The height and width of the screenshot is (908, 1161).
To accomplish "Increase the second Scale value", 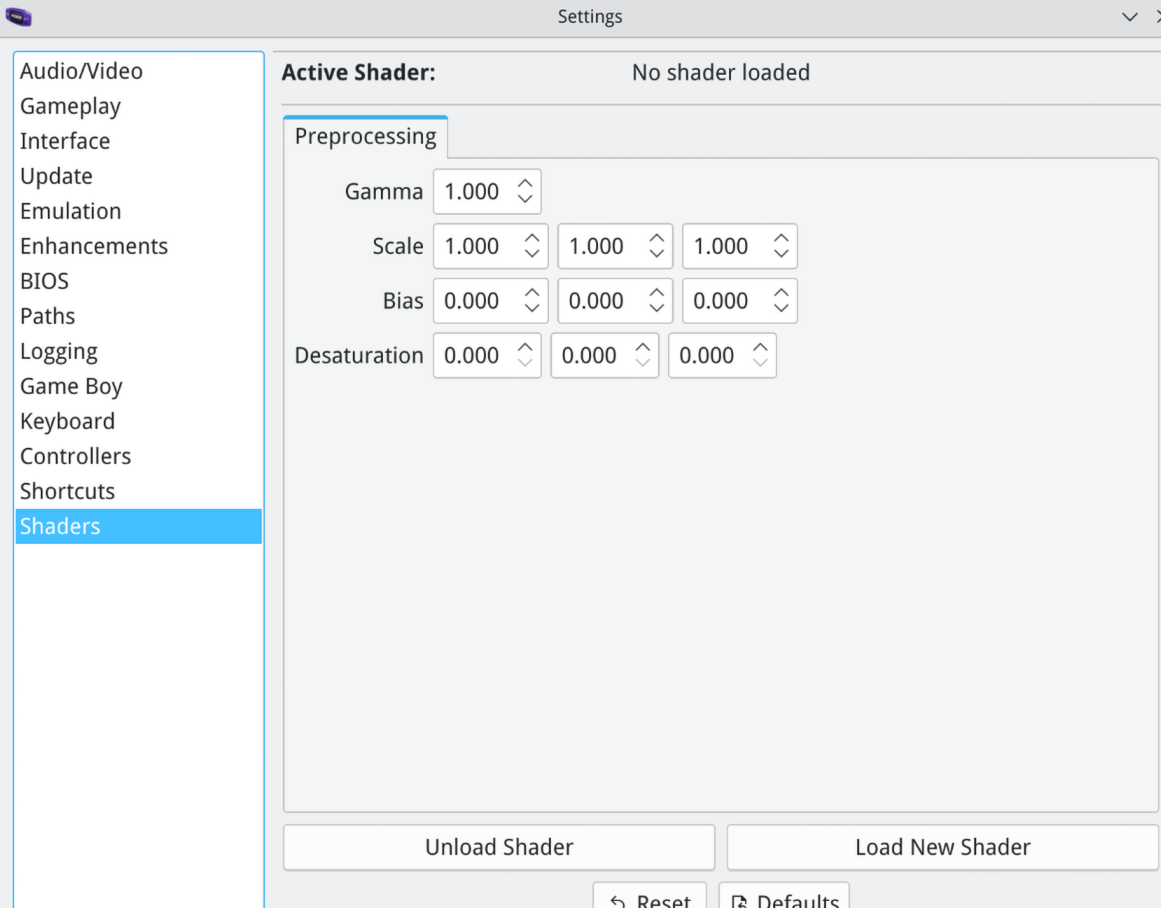I will pyautogui.click(x=656, y=238).
